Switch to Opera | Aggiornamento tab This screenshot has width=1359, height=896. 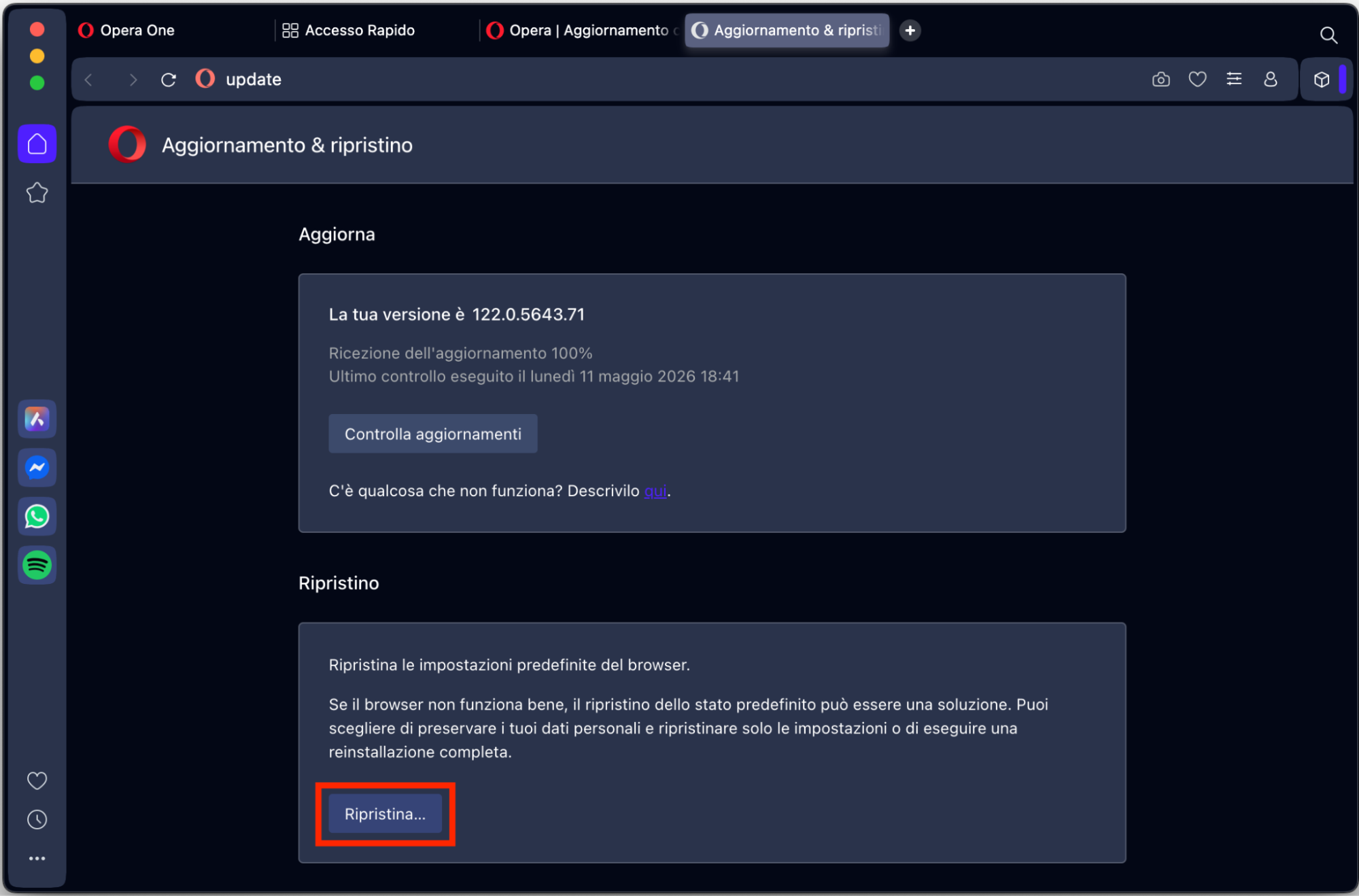(x=582, y=31)
